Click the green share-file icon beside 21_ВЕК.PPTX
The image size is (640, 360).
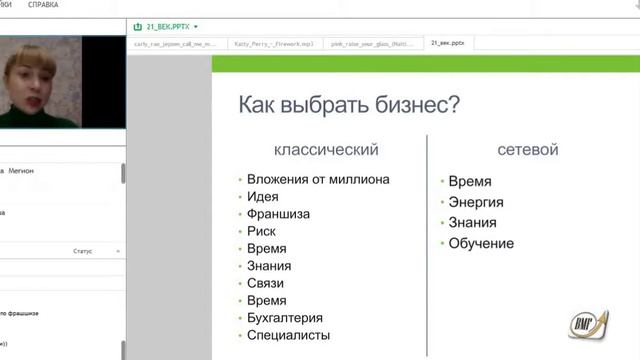click(138, 27)
